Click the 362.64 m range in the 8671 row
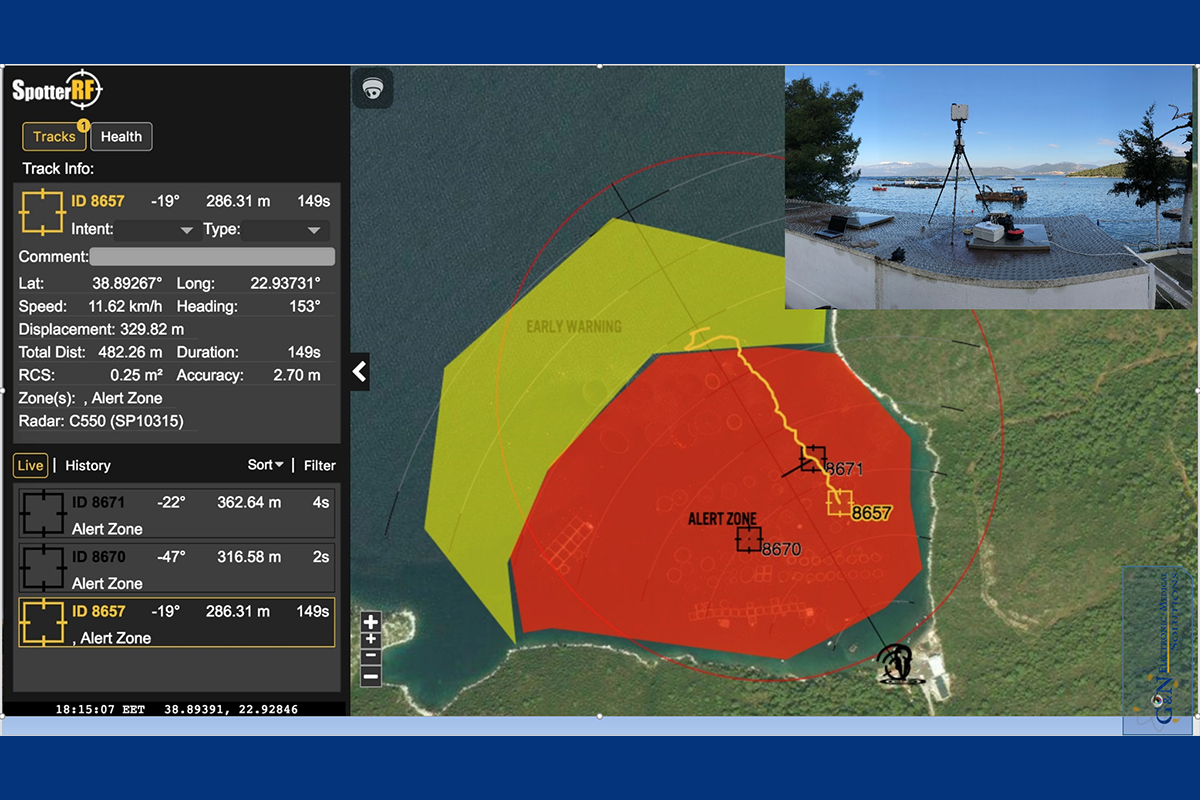Screen dimensions: 1200x800 [x=249, y=502]
